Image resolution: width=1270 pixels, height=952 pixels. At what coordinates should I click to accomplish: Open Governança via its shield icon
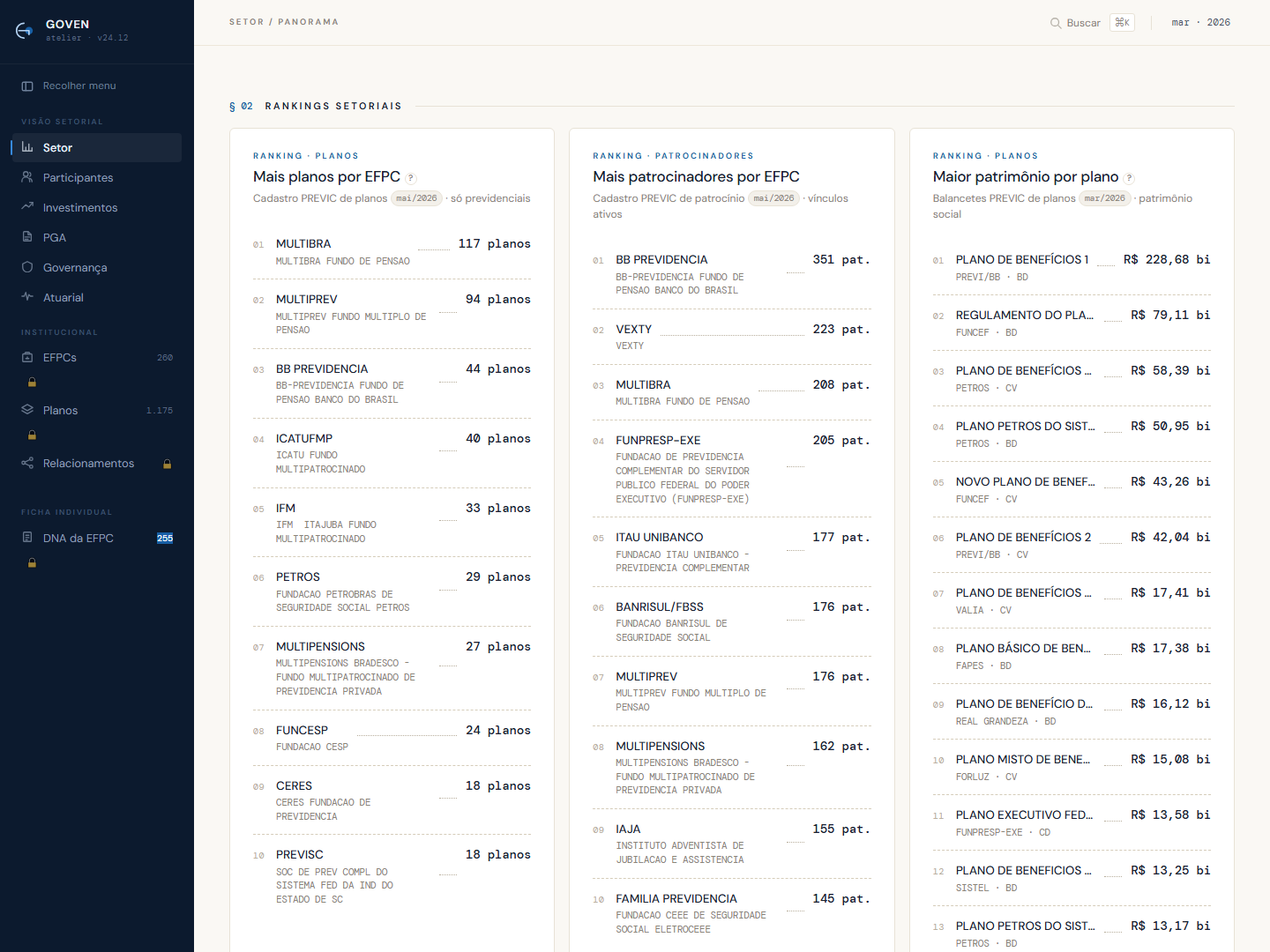click(x=27, y=267)
